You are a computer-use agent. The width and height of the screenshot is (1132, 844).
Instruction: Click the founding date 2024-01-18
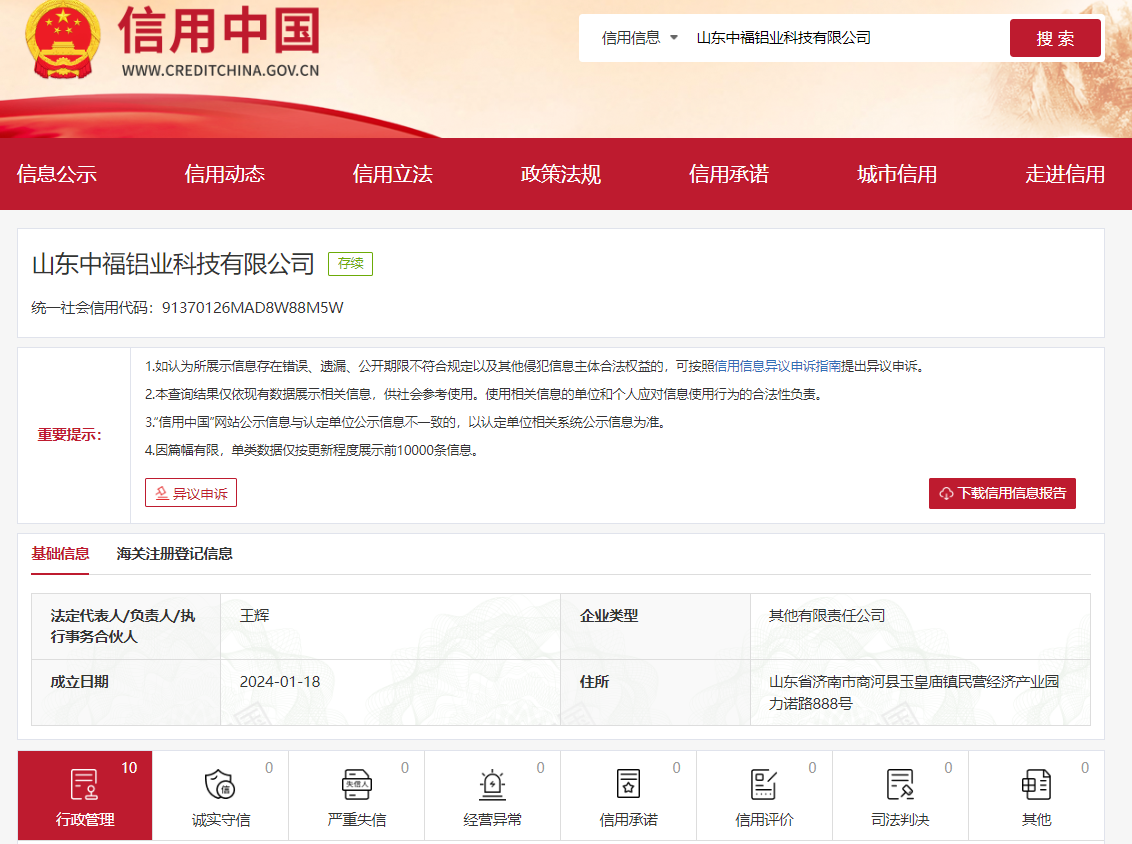(279, 682)
